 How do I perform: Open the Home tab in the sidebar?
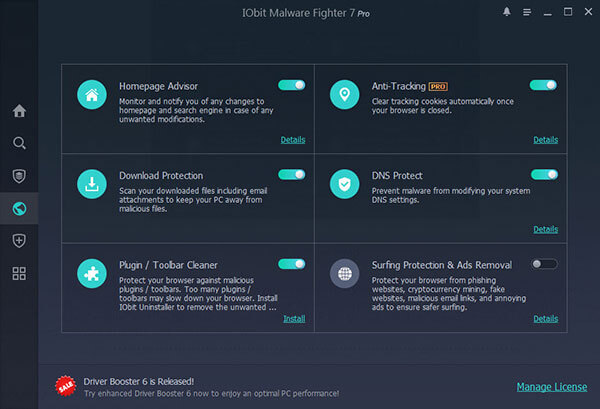(x=19, y=111)
